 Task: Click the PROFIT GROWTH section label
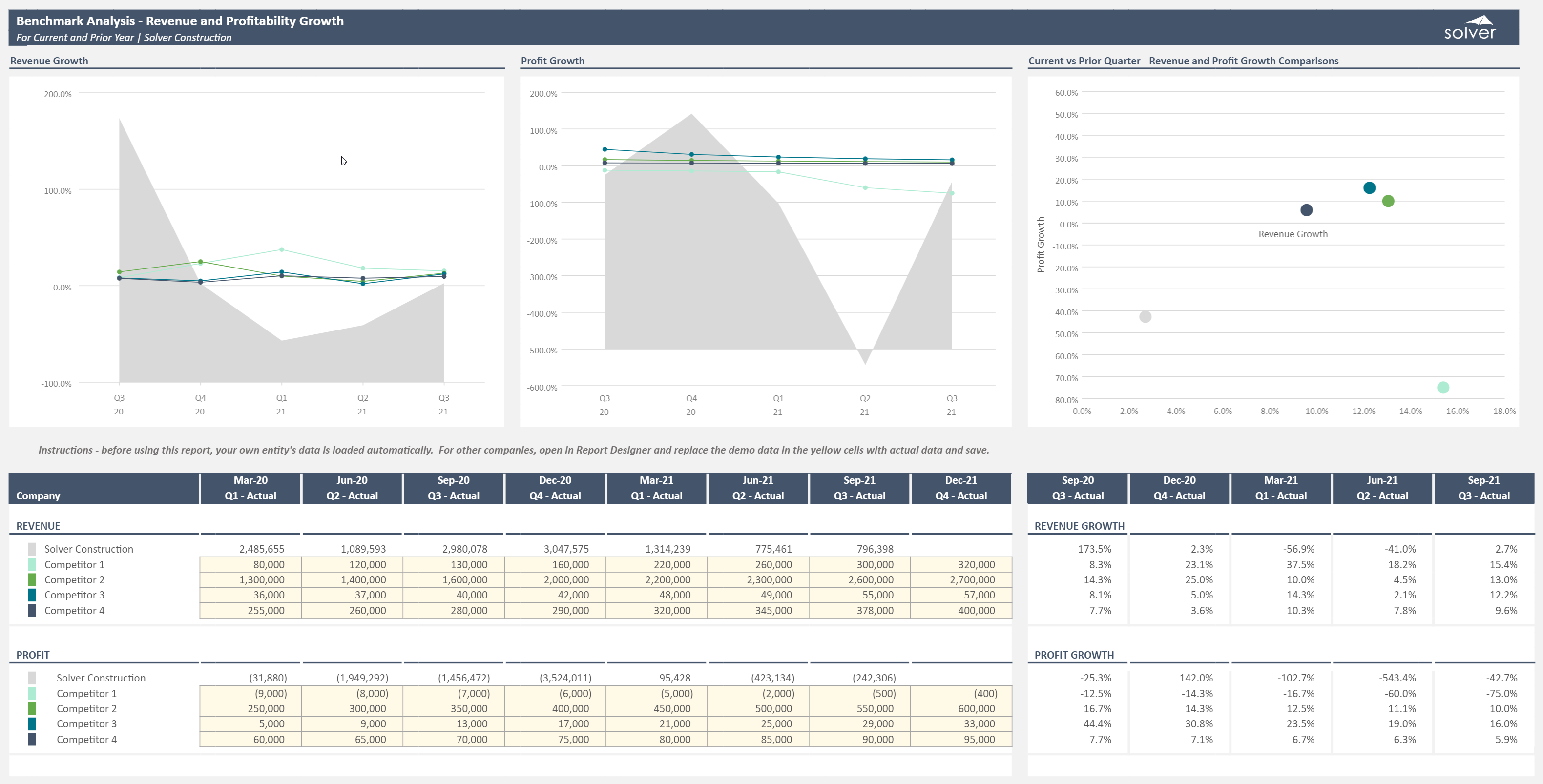[x=1074, y=655]
